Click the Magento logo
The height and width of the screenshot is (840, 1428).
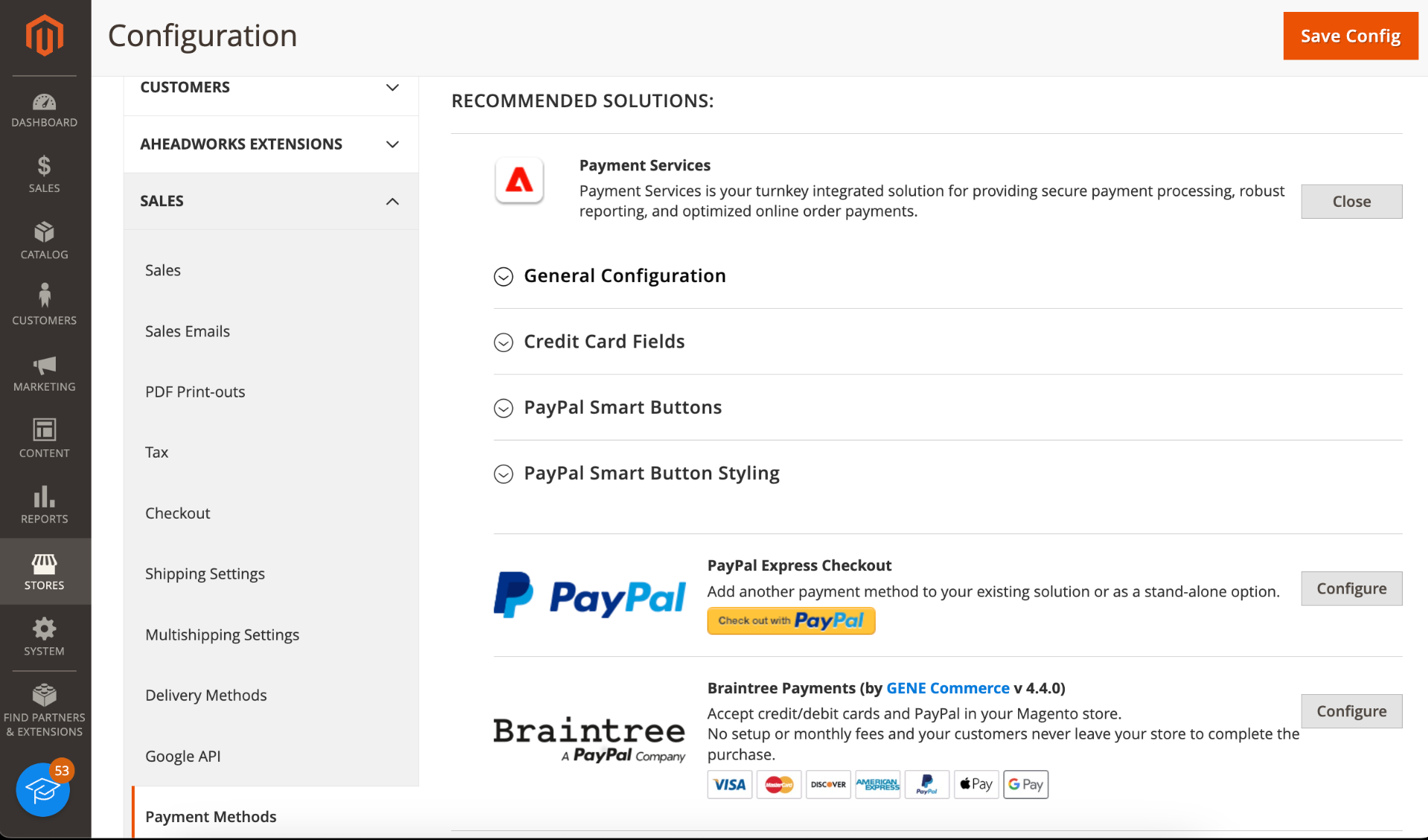click(45, 35)
